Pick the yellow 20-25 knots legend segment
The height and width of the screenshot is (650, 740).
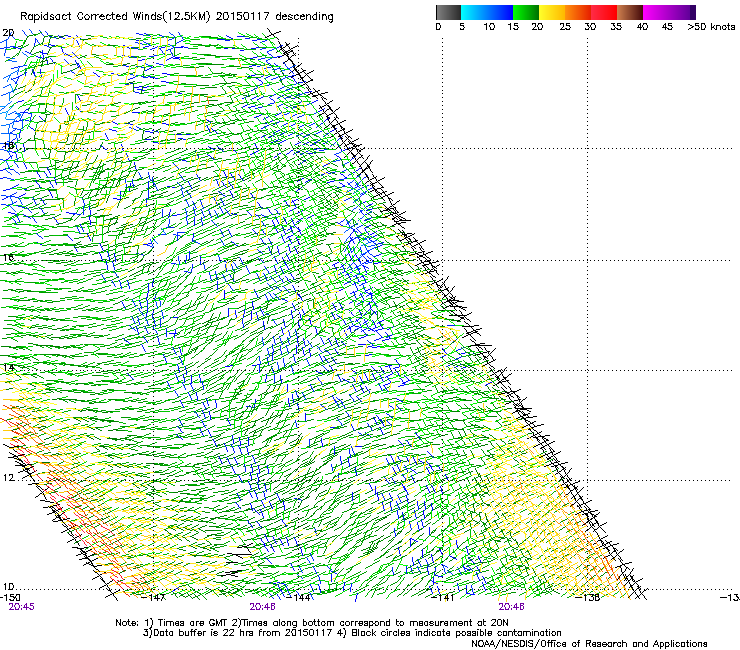[552, 12]
